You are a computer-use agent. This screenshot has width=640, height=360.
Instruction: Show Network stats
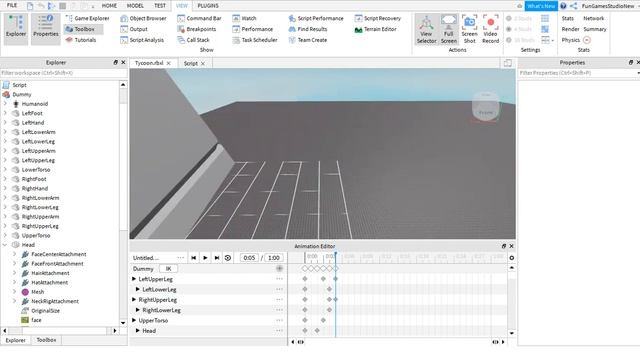pos(593,18)
